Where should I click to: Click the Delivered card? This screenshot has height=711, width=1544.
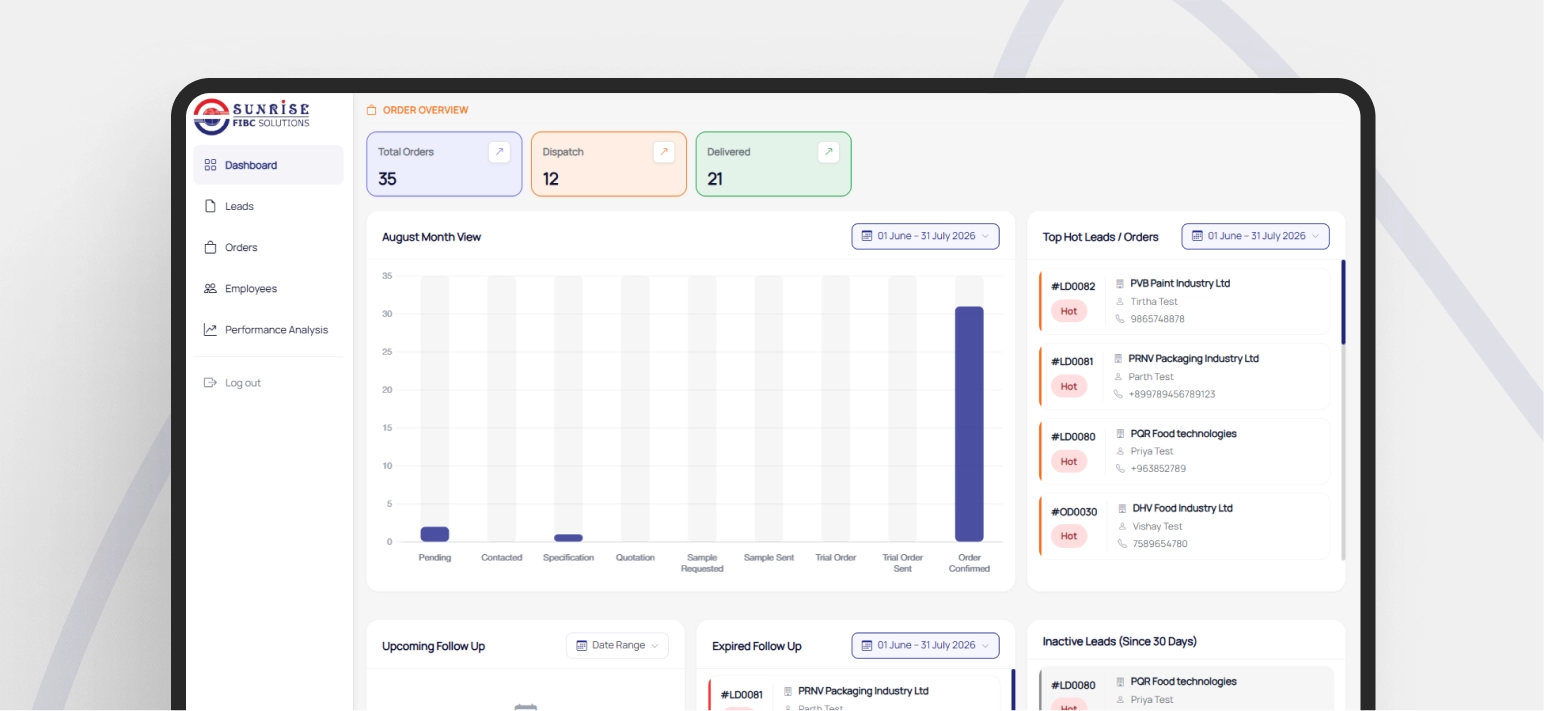tap(774, 164)
